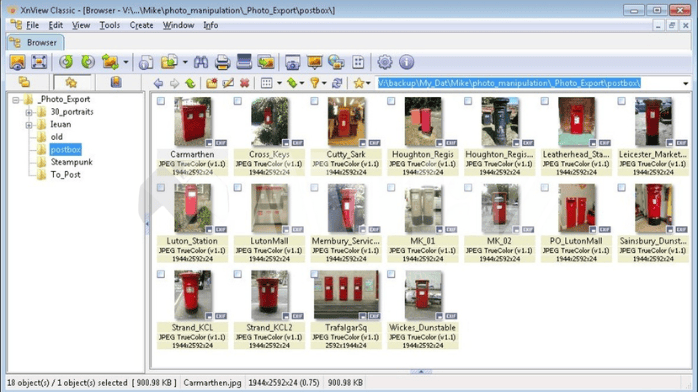This screenshot has width=698, height=392.
Task: Open the Edit menu
Action: (56, 25)
